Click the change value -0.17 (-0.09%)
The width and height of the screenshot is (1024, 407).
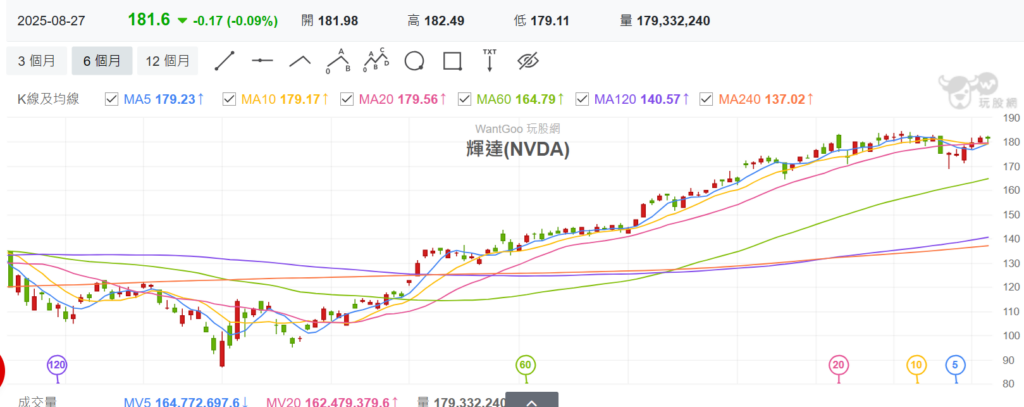pyautogui.click(x=235, y=21)
